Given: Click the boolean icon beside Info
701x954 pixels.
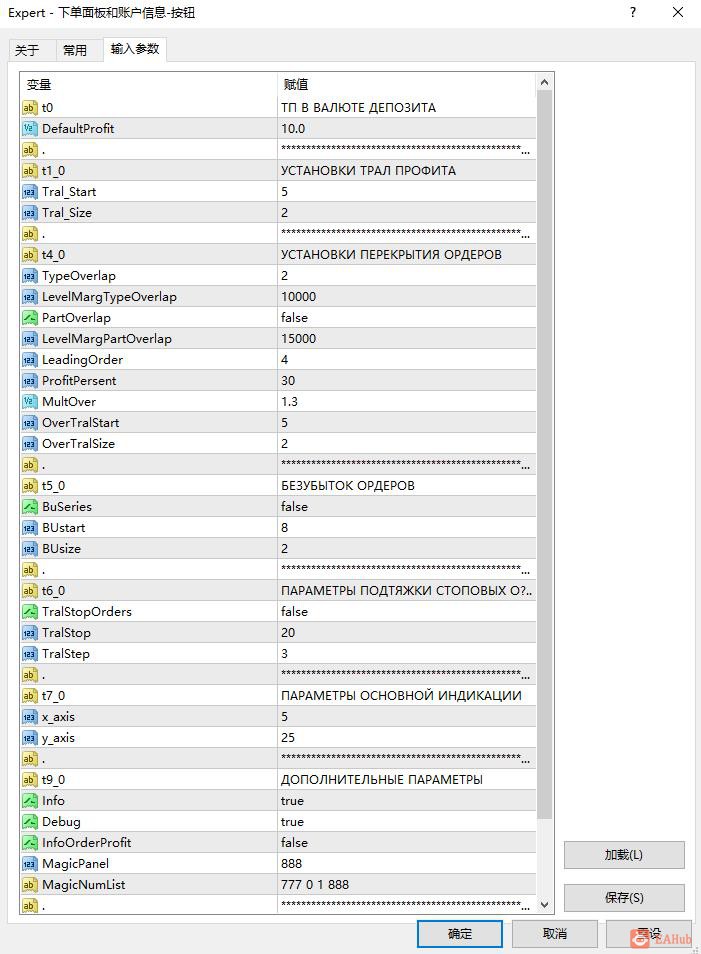Looking at the screenshot, I should (x=29, y=801).
